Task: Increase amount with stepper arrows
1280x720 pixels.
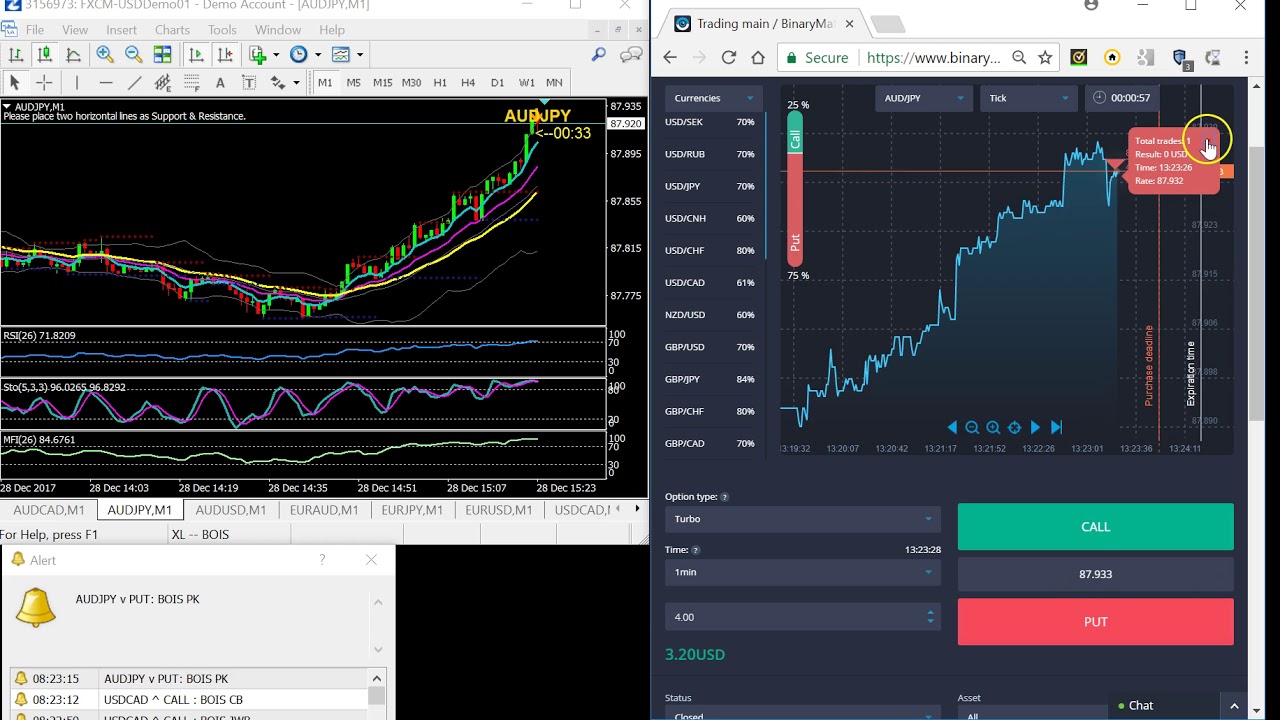Action: coord(930,612)
